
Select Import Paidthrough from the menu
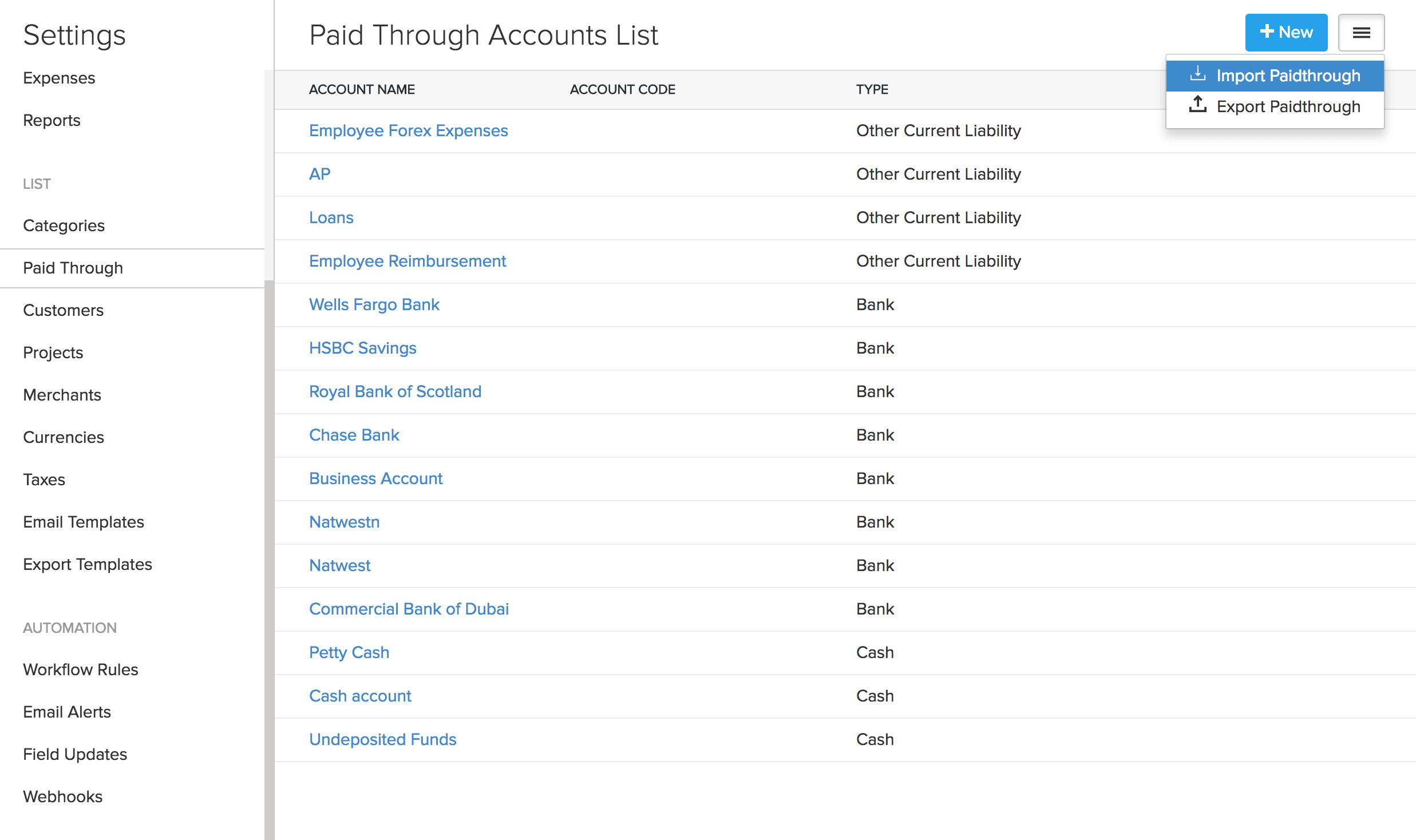click(1289, 75)
